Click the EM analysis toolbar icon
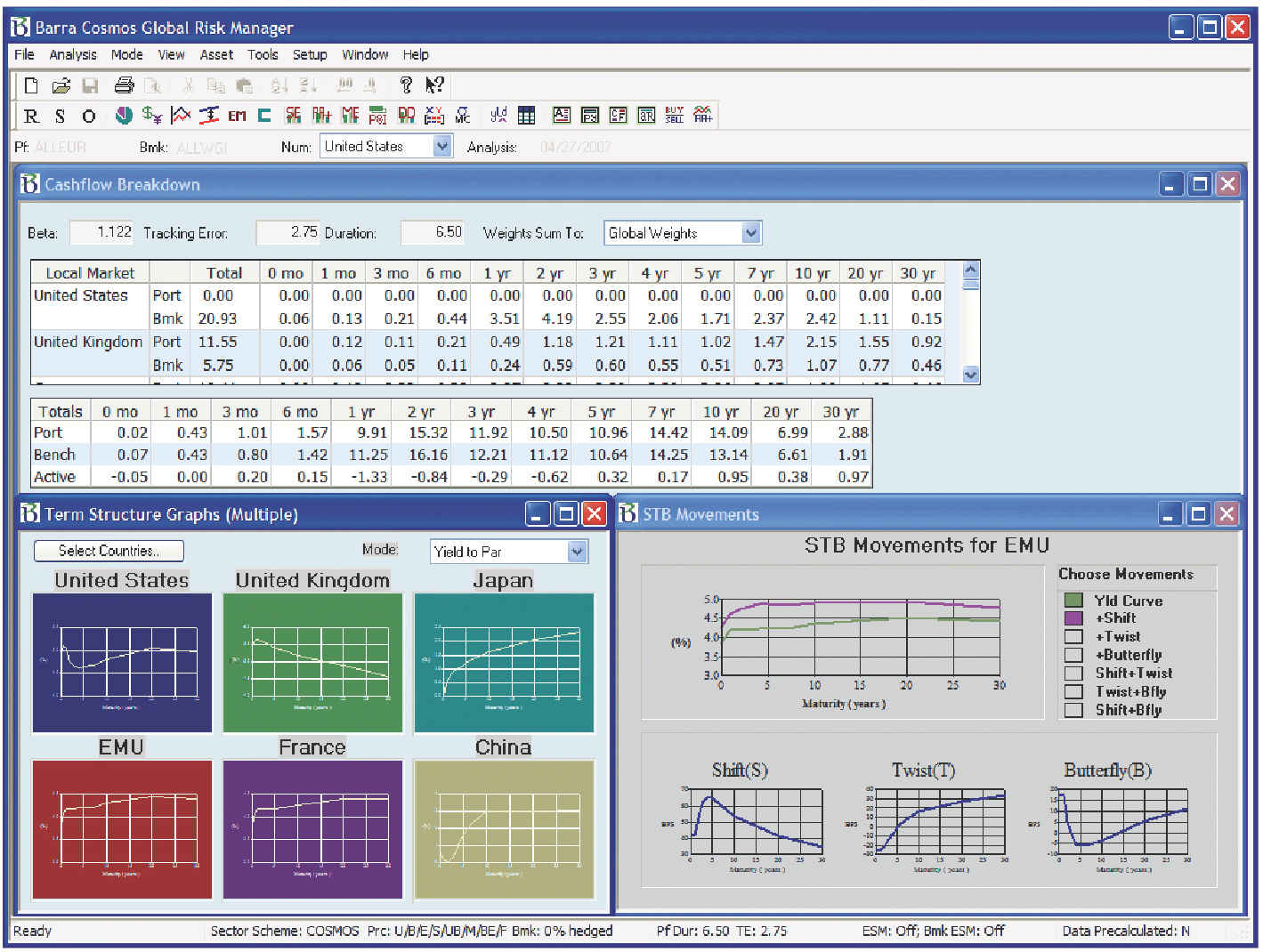This screenshot has width=1263, height=952. pos(237,116)
